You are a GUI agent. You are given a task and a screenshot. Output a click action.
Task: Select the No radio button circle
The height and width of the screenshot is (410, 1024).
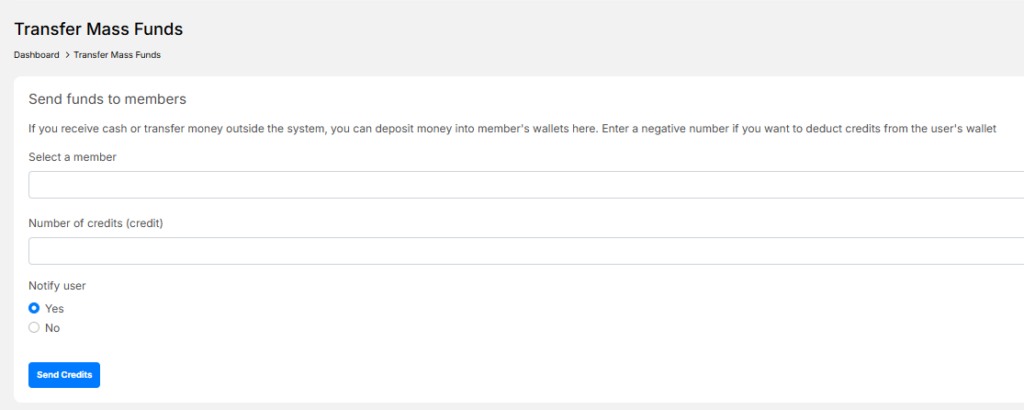tap(34, 327)
